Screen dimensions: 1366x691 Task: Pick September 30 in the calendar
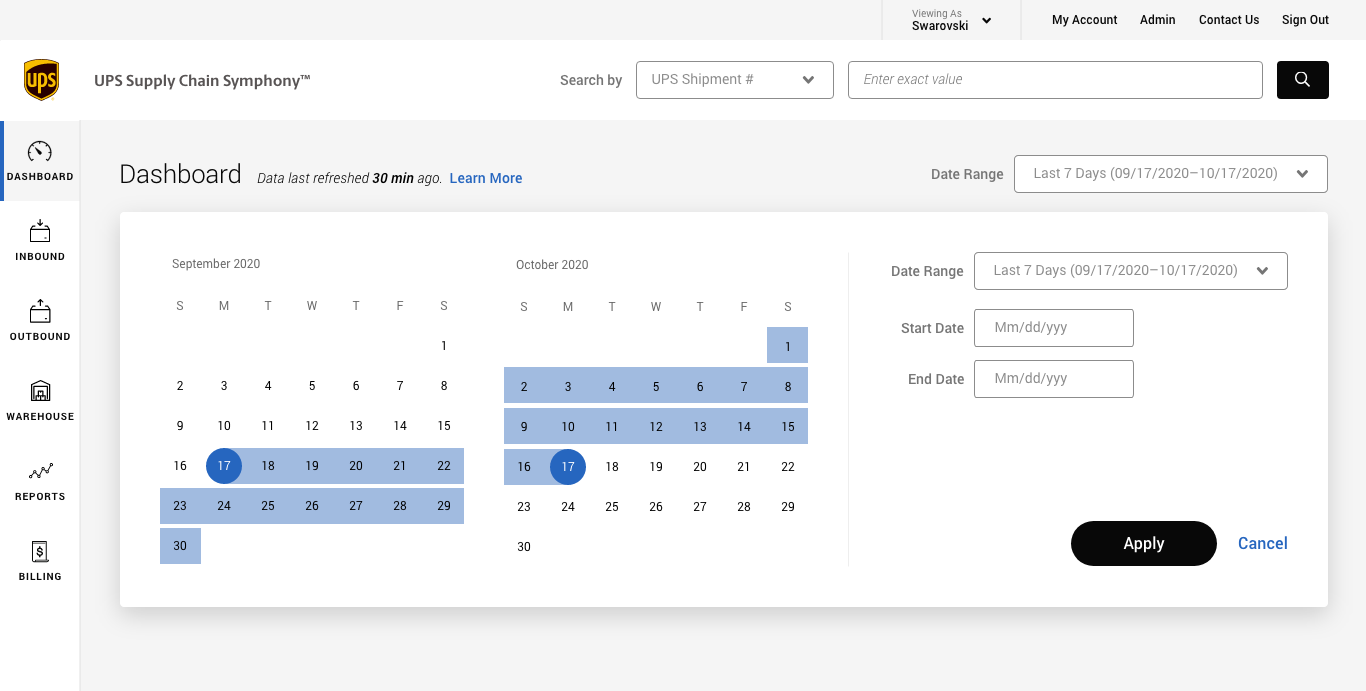tap(180, 546)
